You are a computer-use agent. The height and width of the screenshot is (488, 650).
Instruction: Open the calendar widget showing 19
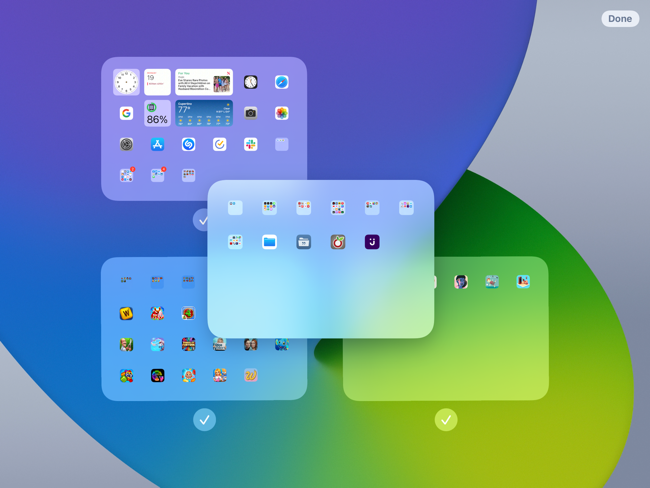[157, 82]
